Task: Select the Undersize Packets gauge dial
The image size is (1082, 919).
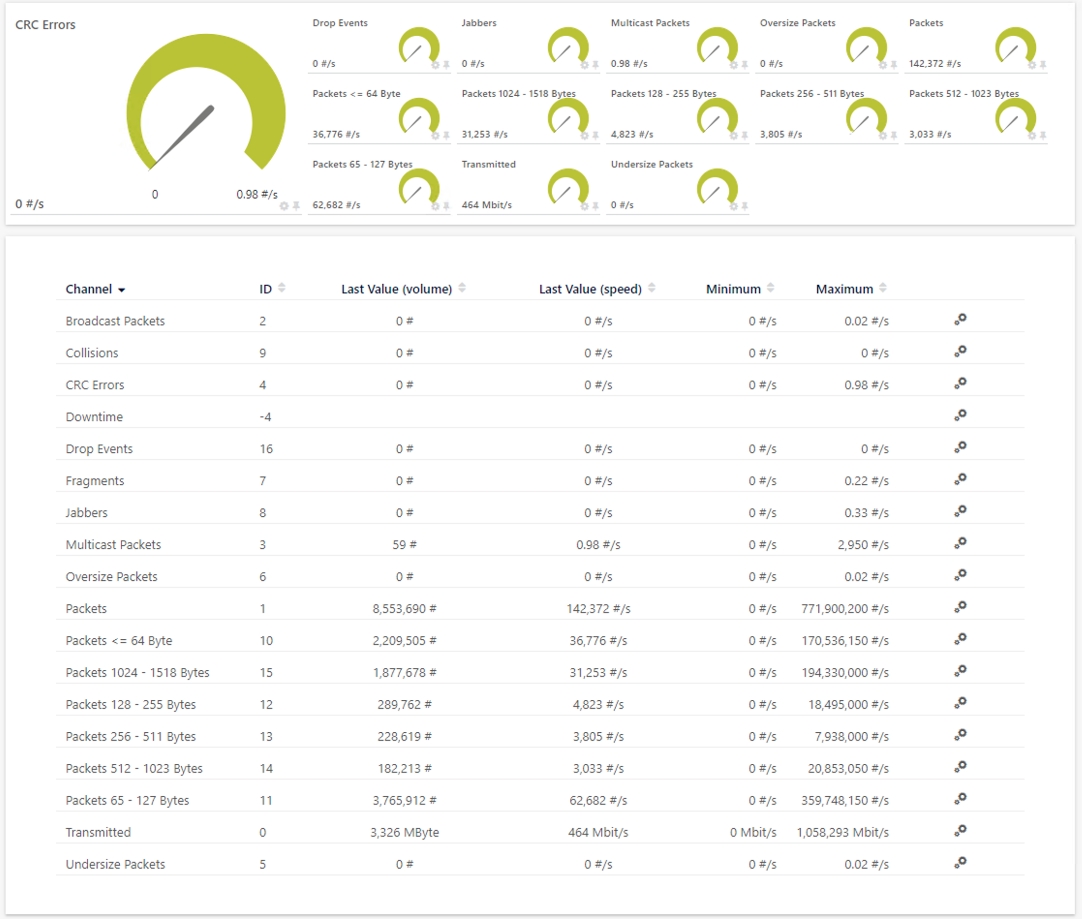Action: tap(717, 187)
